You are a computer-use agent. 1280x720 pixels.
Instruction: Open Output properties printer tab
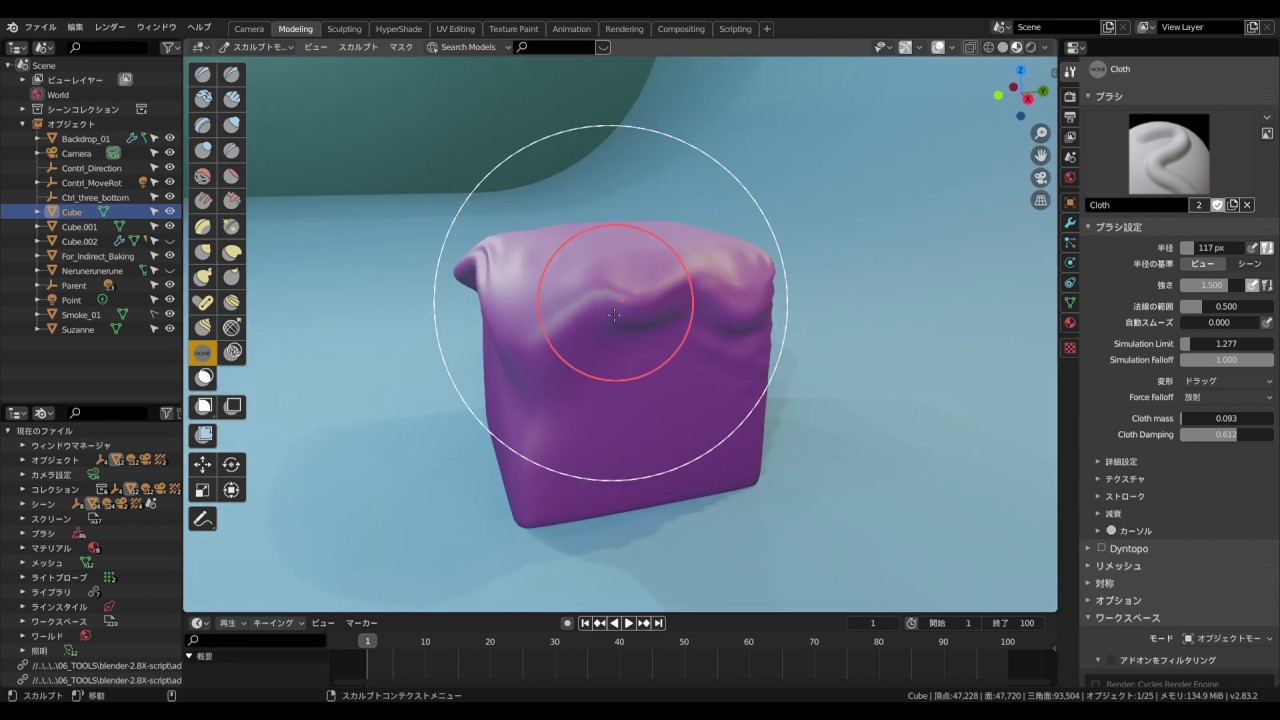tap(1070, 117)
